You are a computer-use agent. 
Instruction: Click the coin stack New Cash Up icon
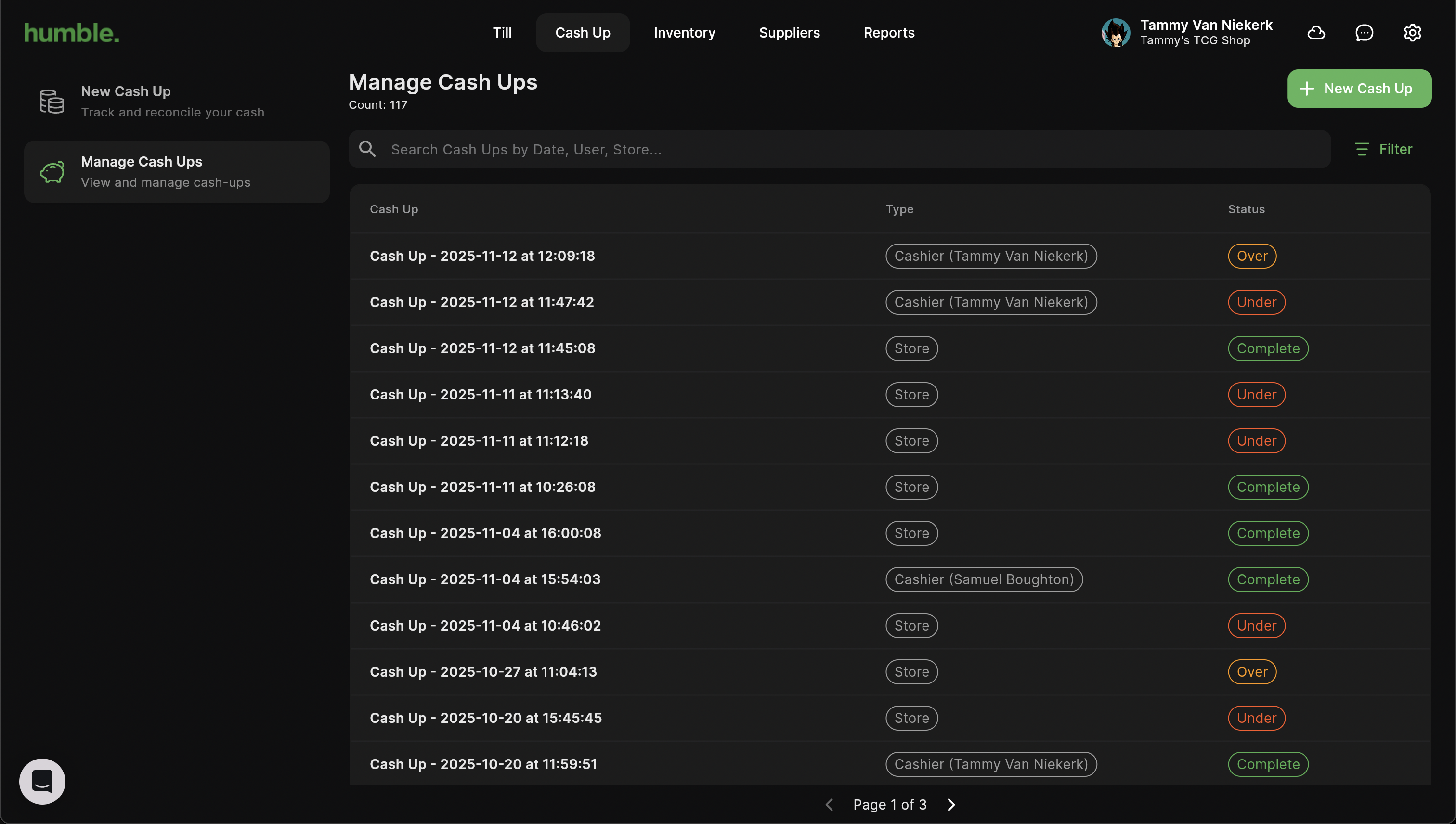tap(52, 102)
